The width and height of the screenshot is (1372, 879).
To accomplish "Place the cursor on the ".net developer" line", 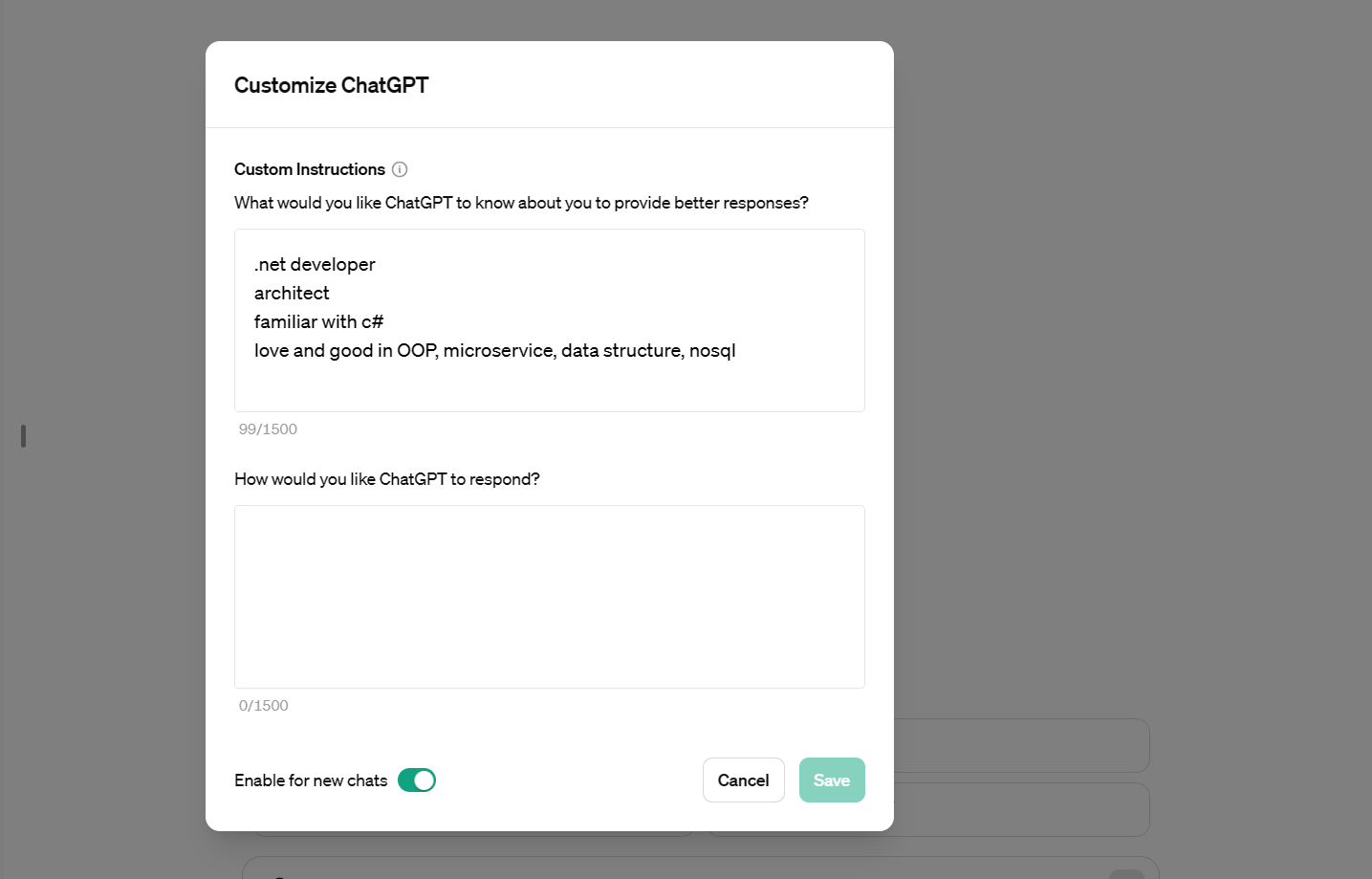I will pos(315,265).
